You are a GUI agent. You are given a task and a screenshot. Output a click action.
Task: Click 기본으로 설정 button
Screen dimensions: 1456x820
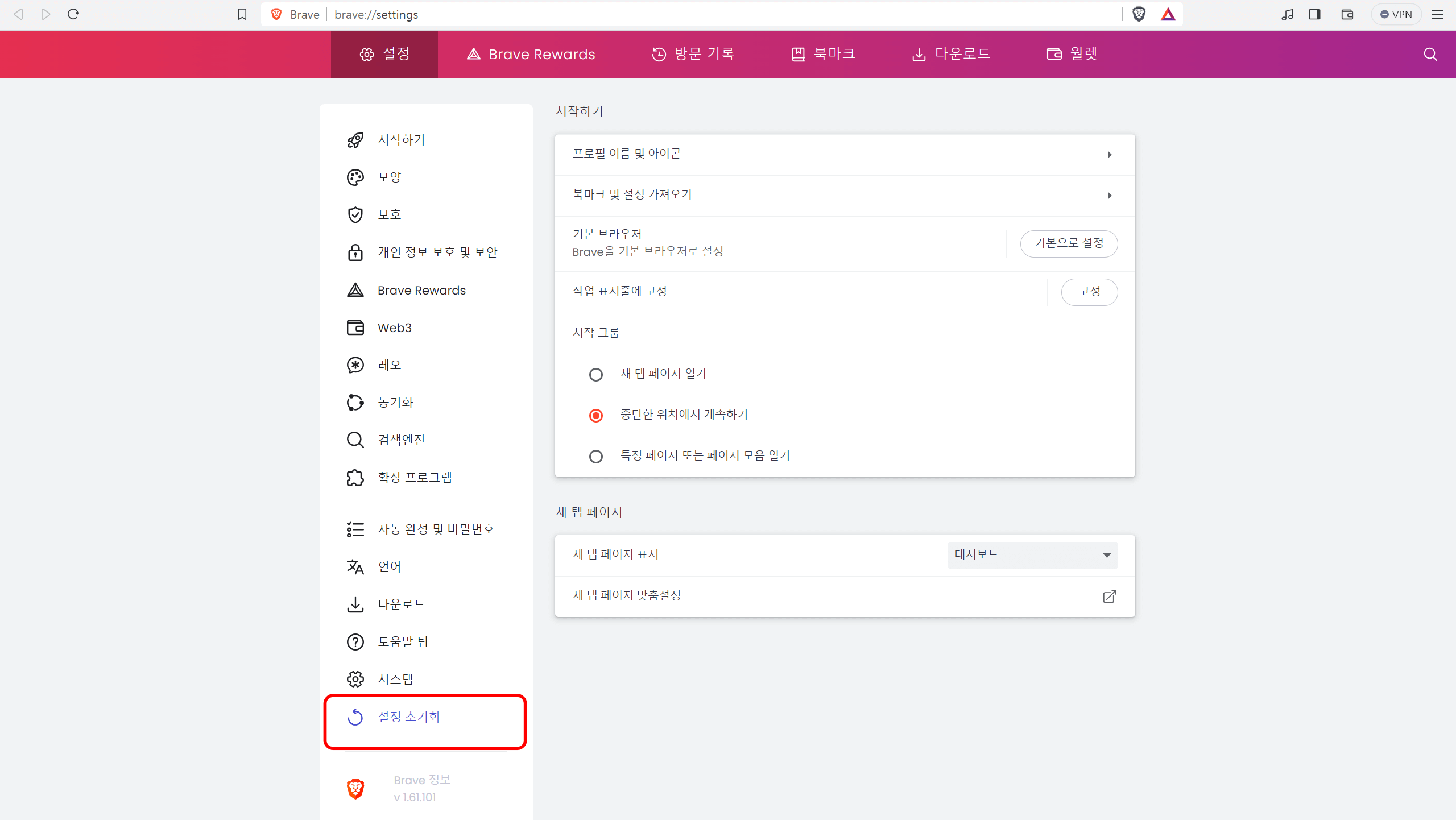[1069, 243]
